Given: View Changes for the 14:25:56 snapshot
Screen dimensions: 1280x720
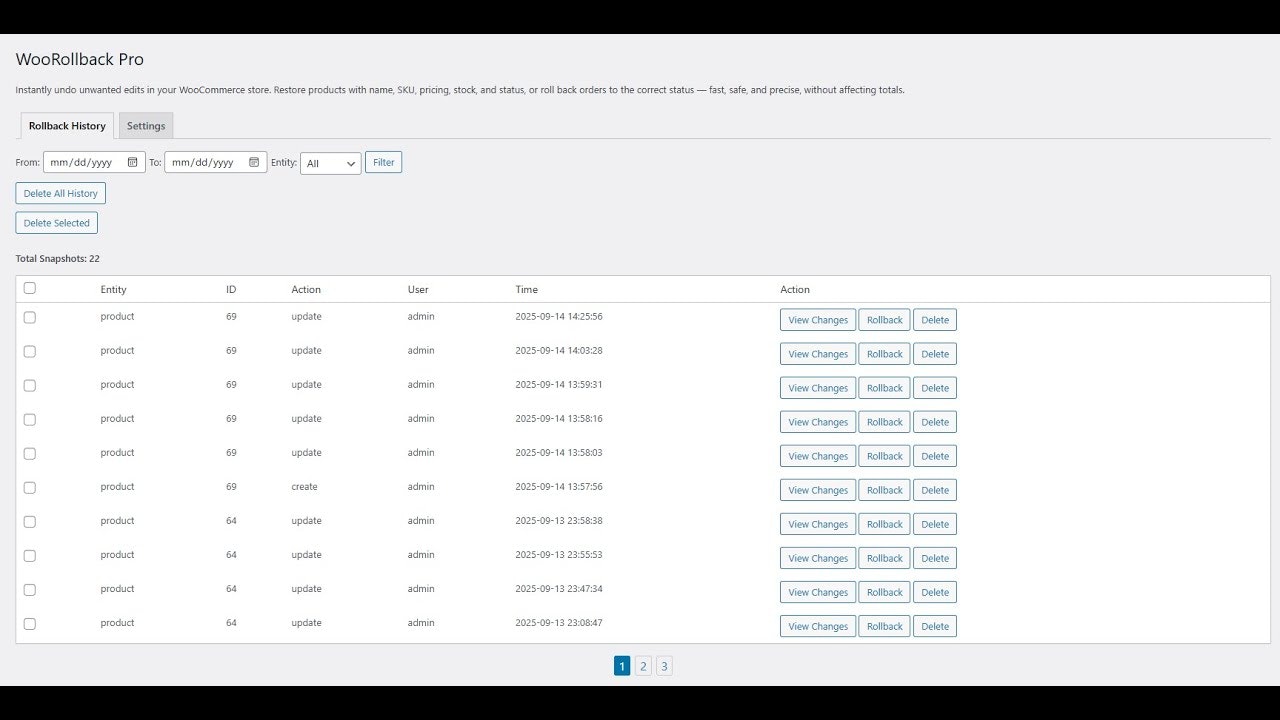Looking at the screenshot, I should click(818, 320).
